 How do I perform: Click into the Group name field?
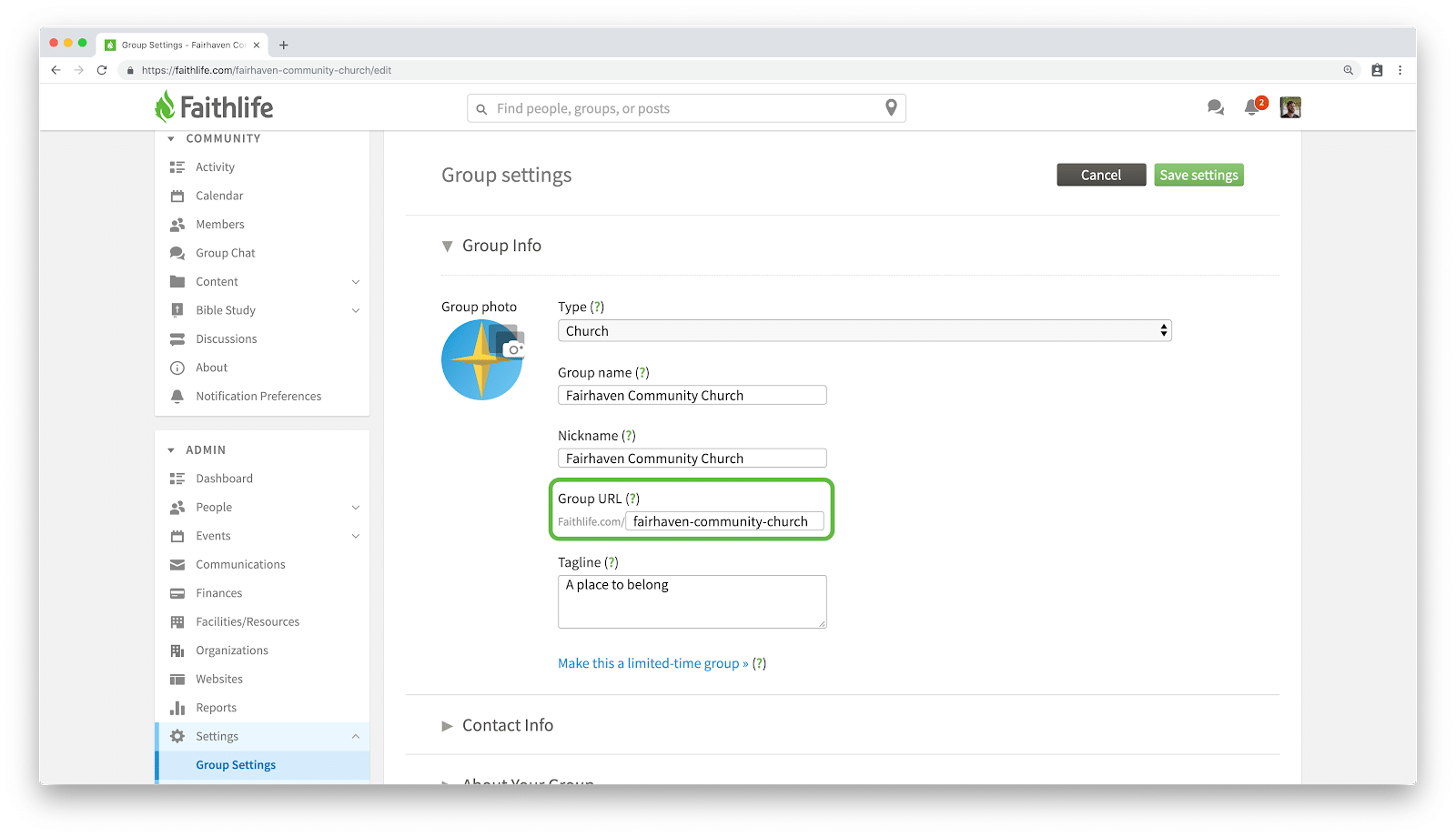[693, 395]
